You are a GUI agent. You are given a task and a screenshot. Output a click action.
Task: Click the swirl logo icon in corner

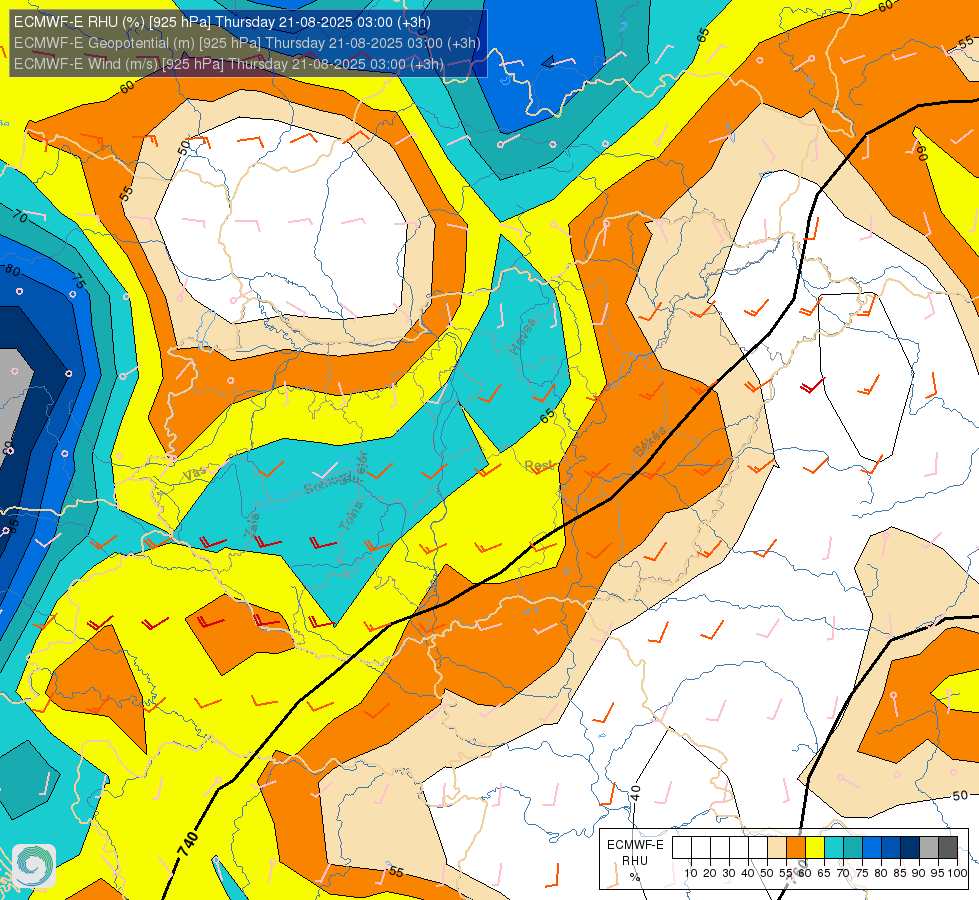[x=34, y=866]
